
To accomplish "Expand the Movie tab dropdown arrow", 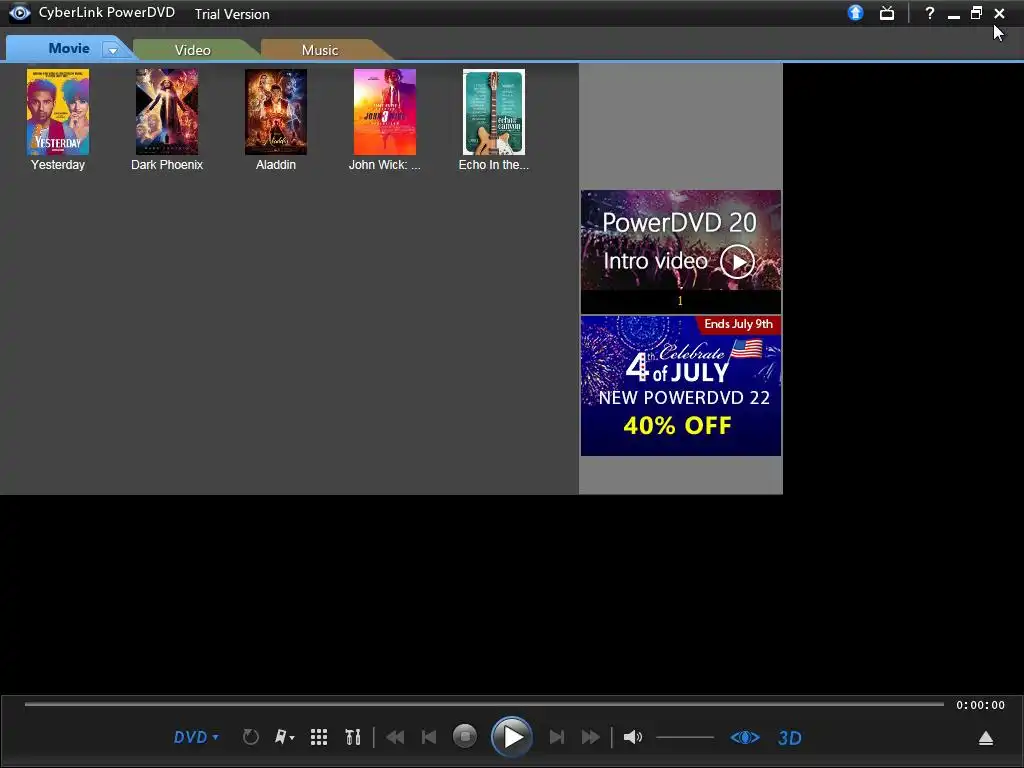I will (112, 50).
